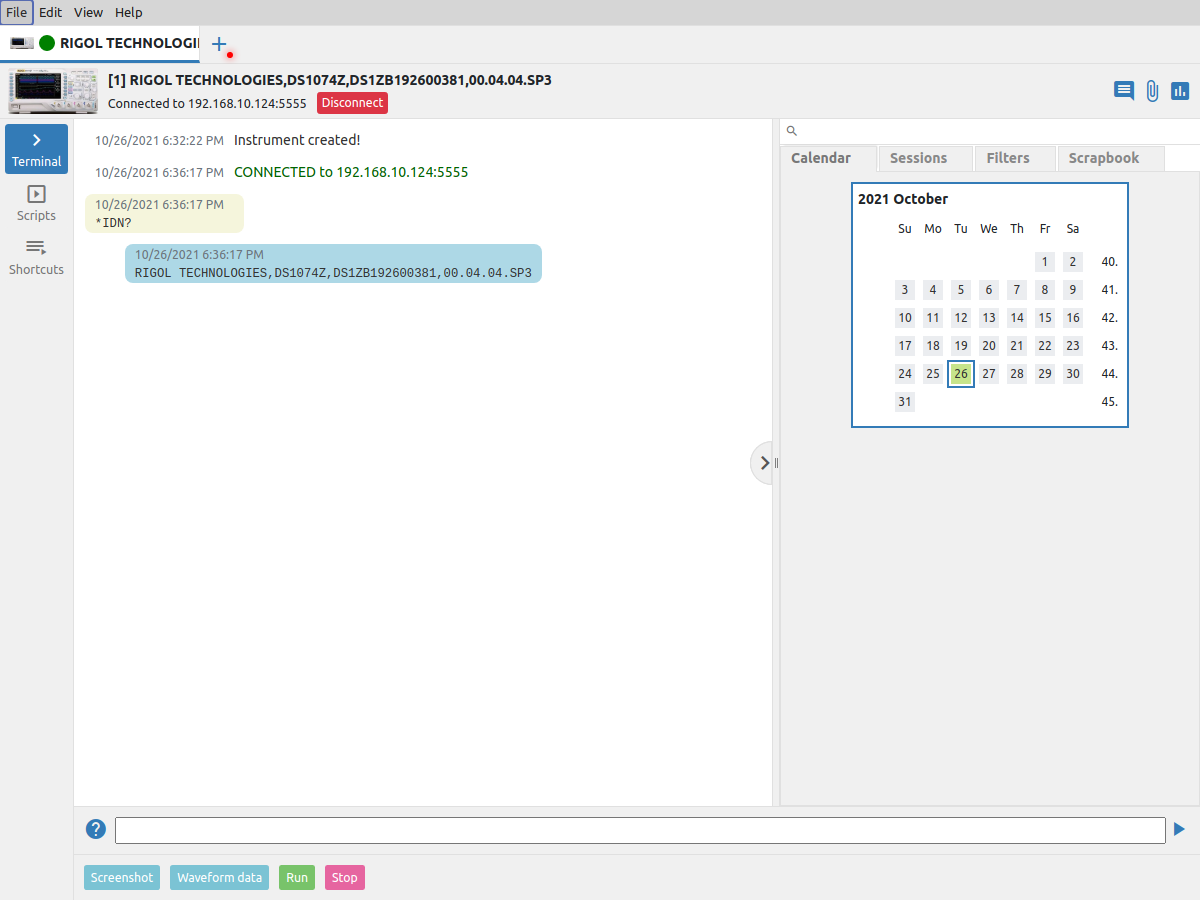This screenshot has height=900, width=1200.
Task: Select October 26 in the calendar
Action: tap(961, 374)
